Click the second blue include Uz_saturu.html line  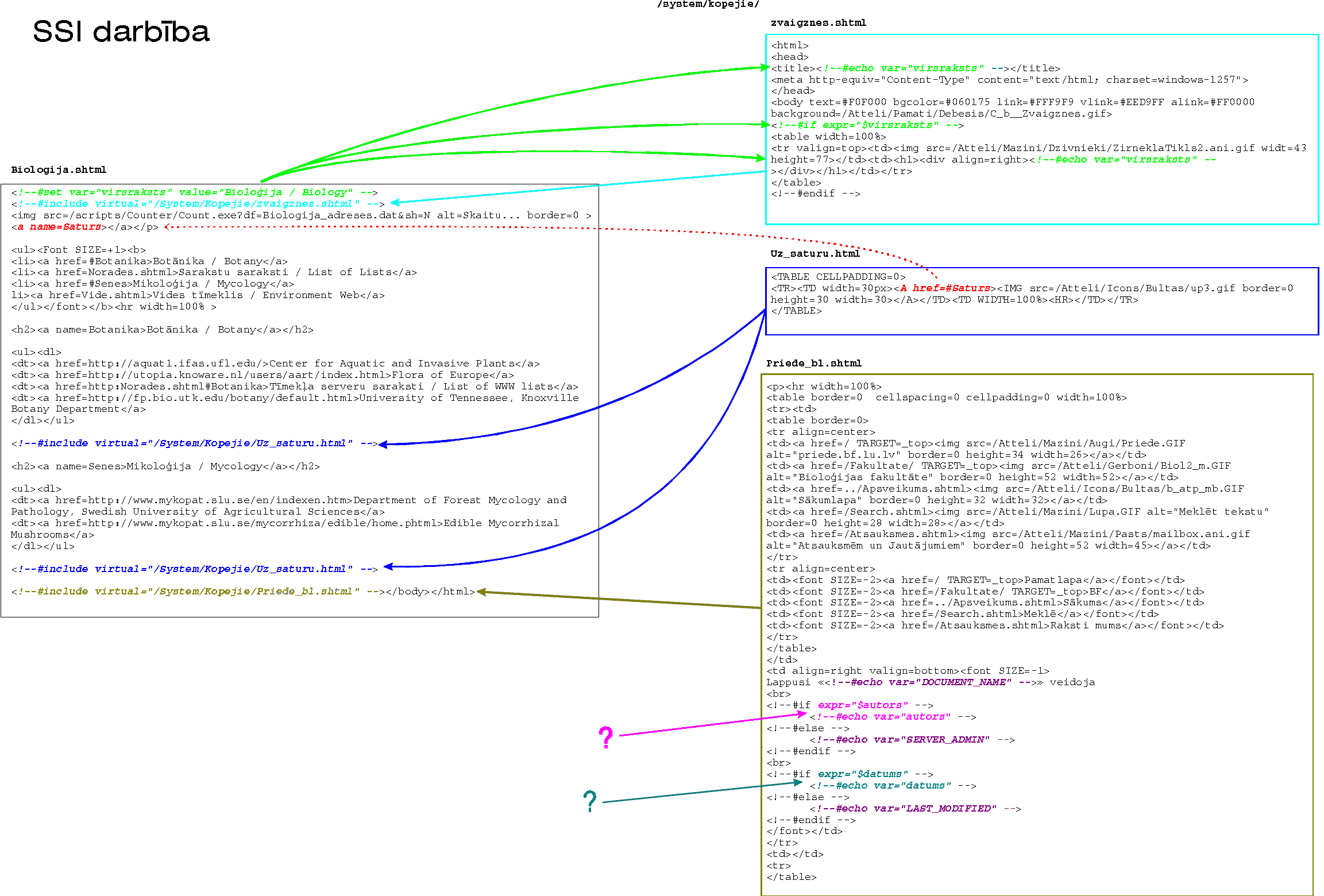point(194,569)
